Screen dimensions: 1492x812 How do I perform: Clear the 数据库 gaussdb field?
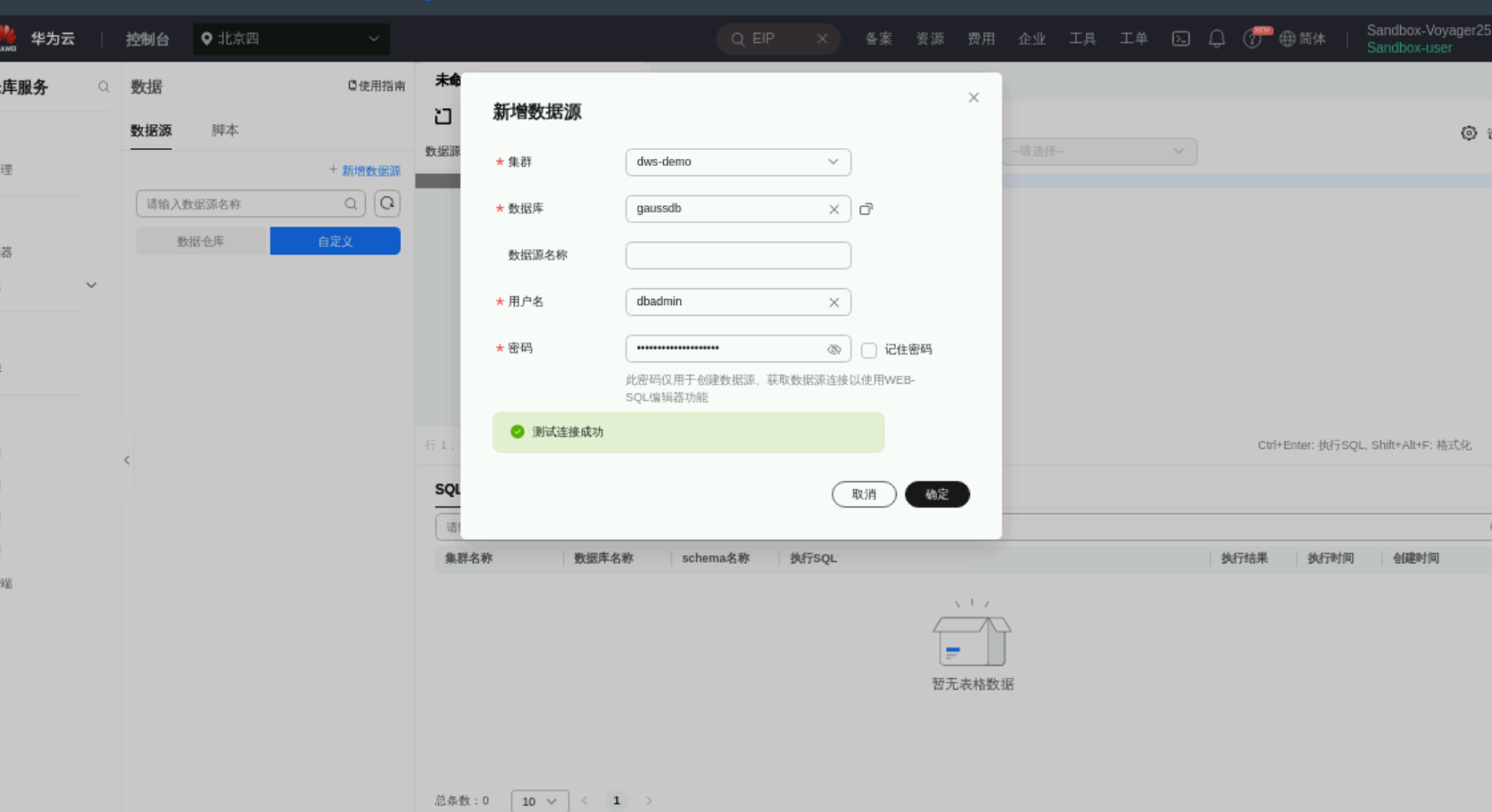tap(833, 210)
